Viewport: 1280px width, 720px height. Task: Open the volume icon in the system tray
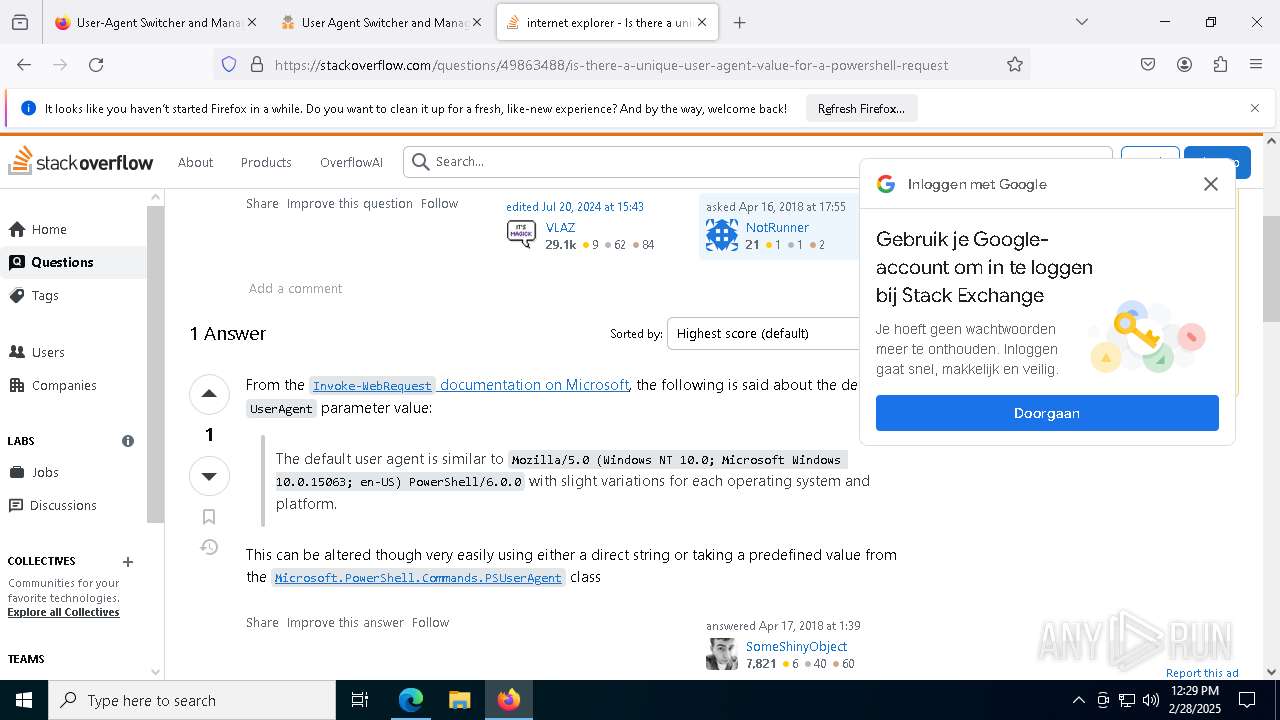tap(1151, 700)
